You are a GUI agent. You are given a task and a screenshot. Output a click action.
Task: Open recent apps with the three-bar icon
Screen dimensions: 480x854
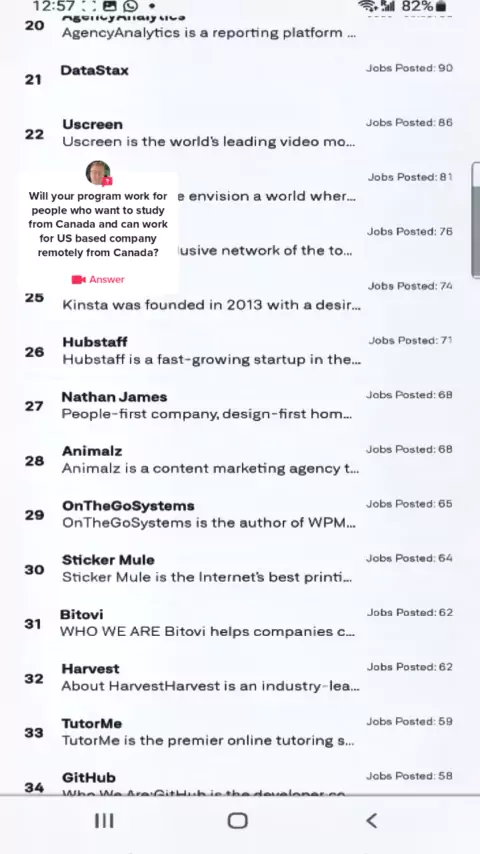tap(104, 820)
